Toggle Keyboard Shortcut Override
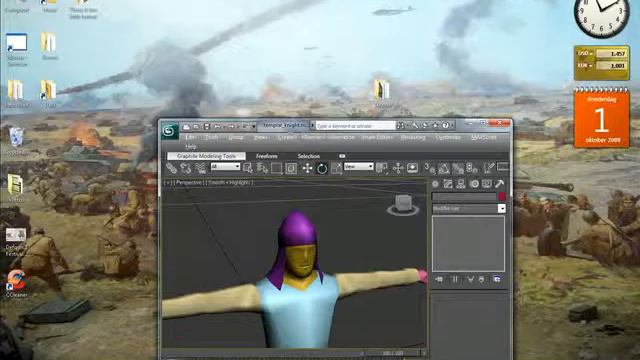640x360 pixels. click(412, 168)
